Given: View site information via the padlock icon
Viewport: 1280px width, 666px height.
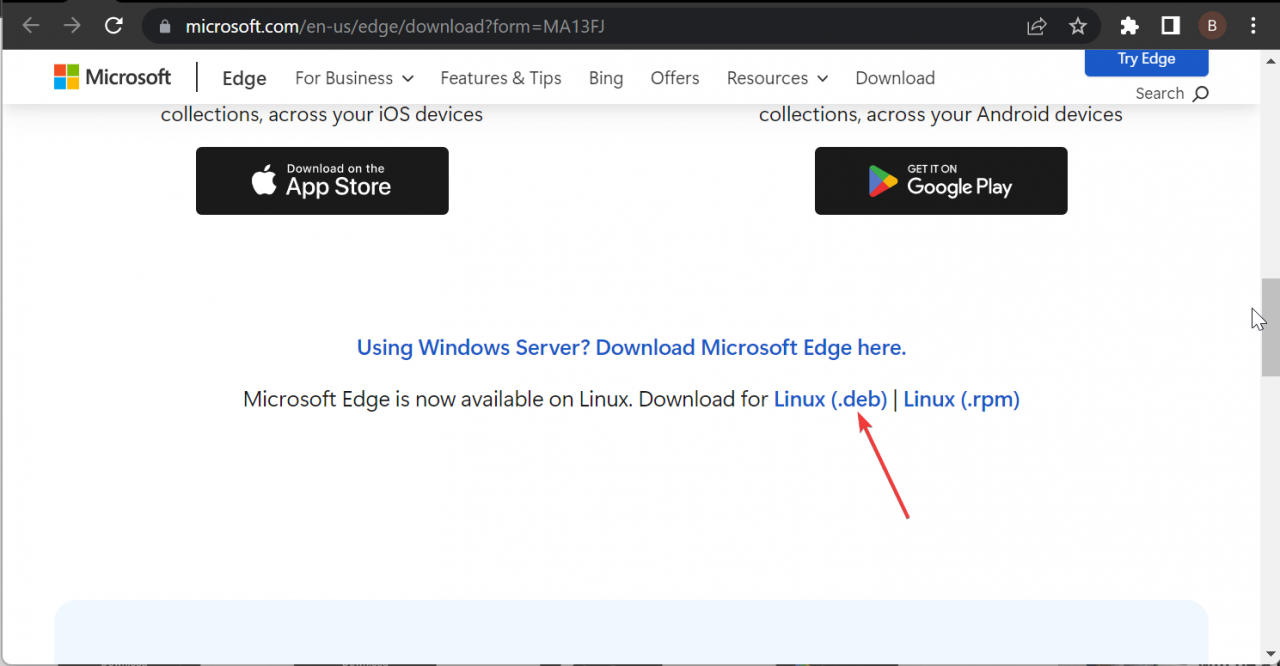Looking at the screenshot, I should tap(162, 25).
